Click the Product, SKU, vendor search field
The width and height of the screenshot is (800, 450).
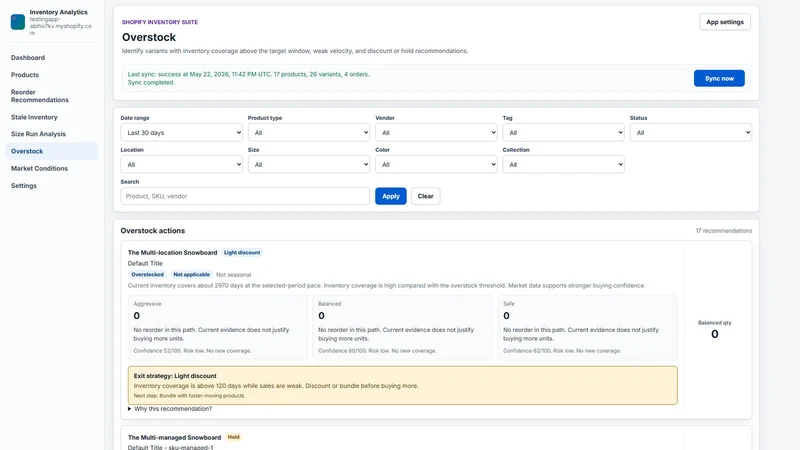click(245, 196)
